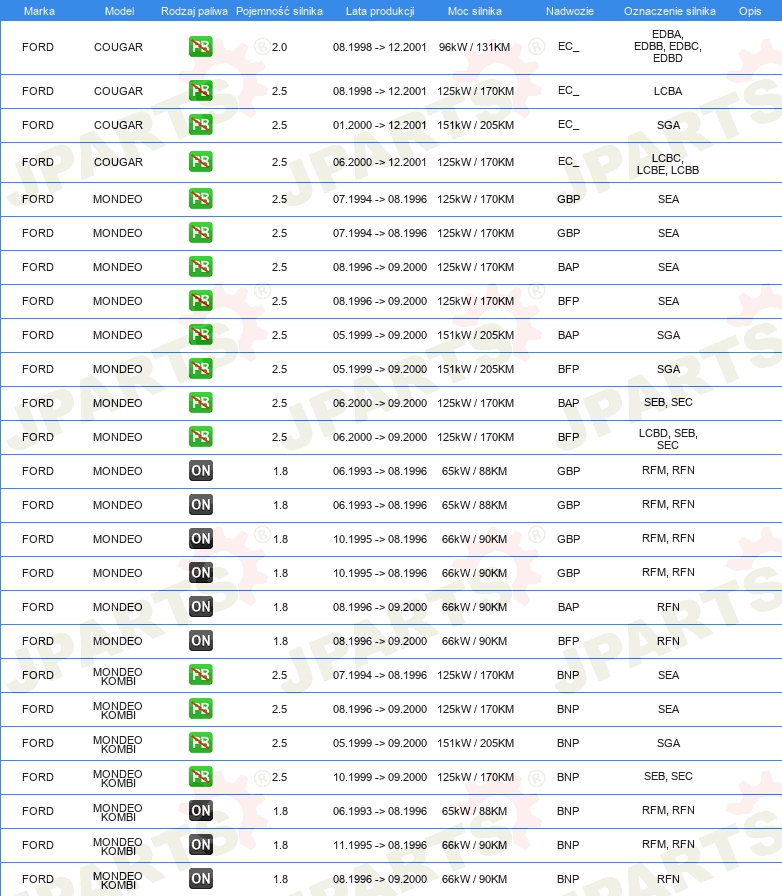The width and height of the screenshot is (782, 896).
Task: Click COUGAR date 06.2000 -> 12.2001
Action: (x=380, y=162)
